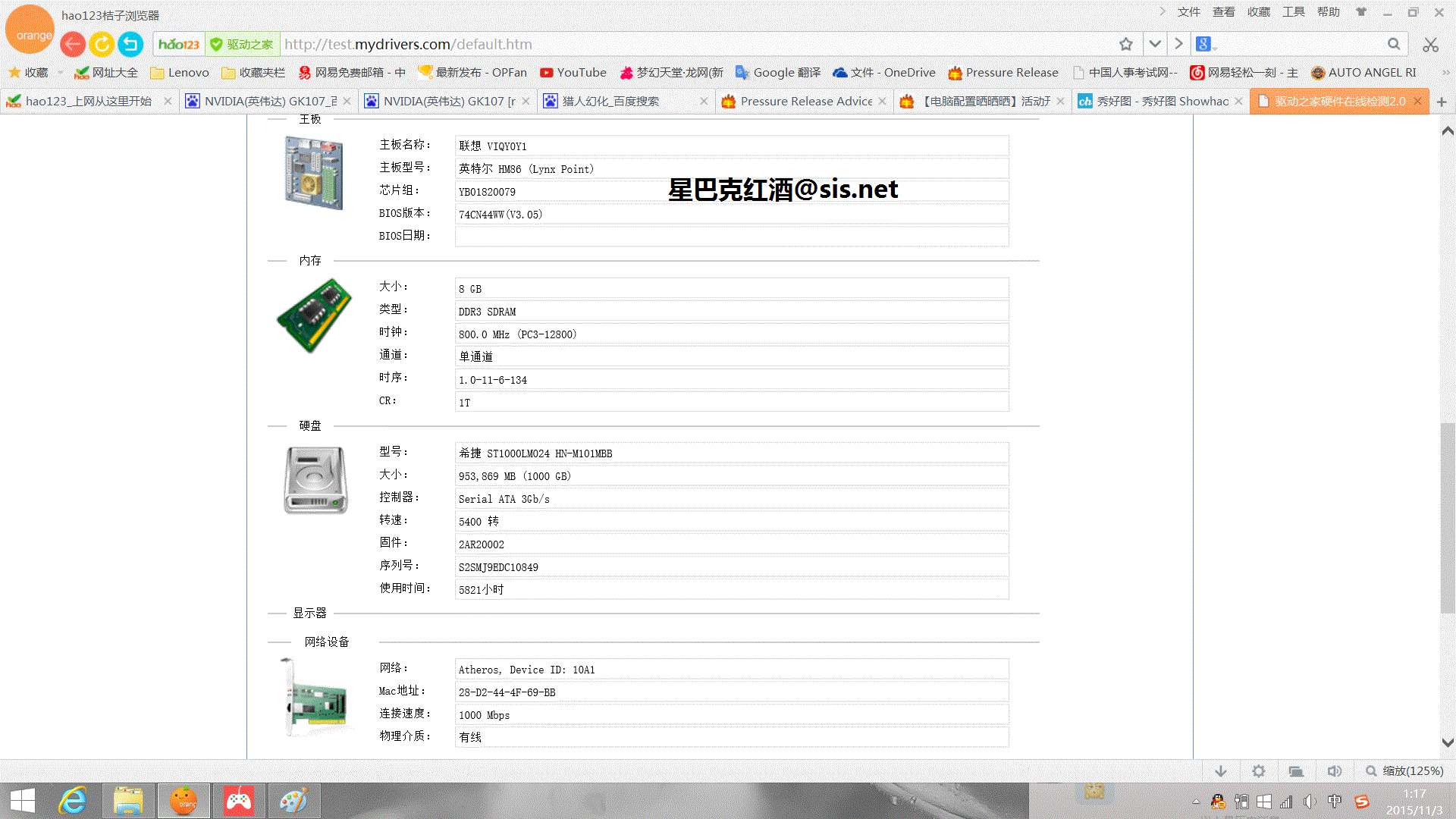Open a new tab with plus button
Screen dimensions: 1456x819
[x=1442, y=102]
